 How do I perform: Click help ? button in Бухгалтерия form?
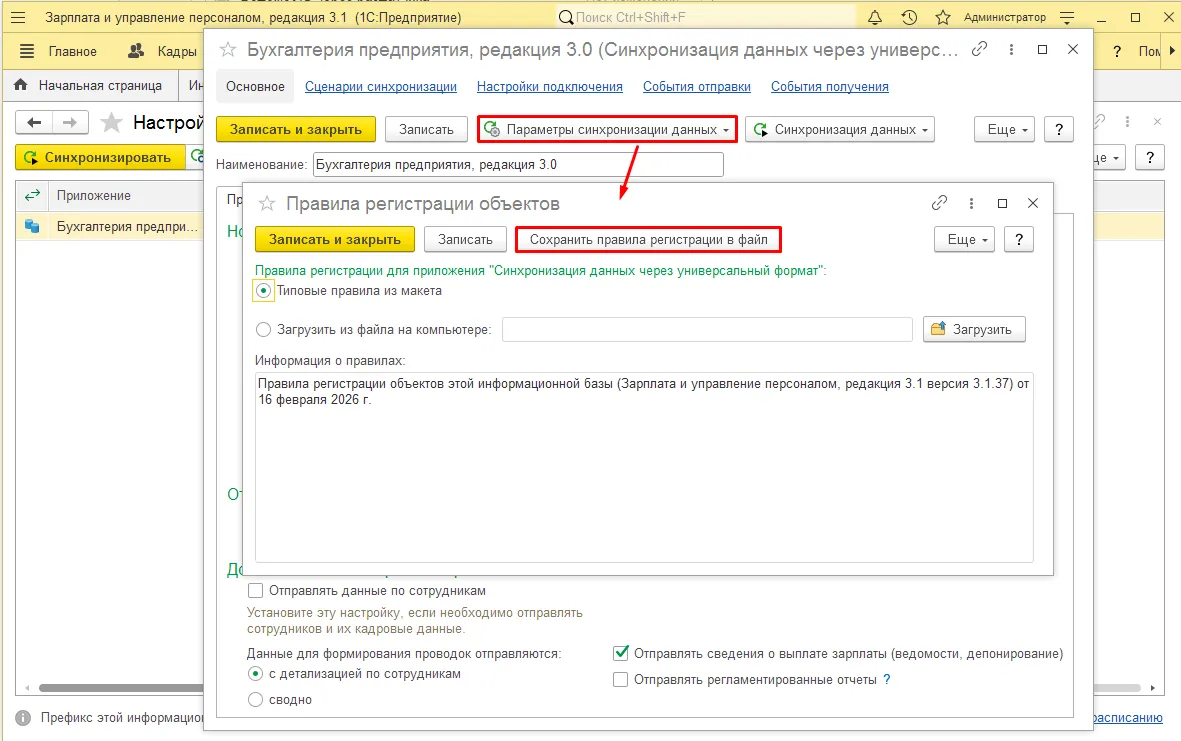click(x=1059, y=130)
